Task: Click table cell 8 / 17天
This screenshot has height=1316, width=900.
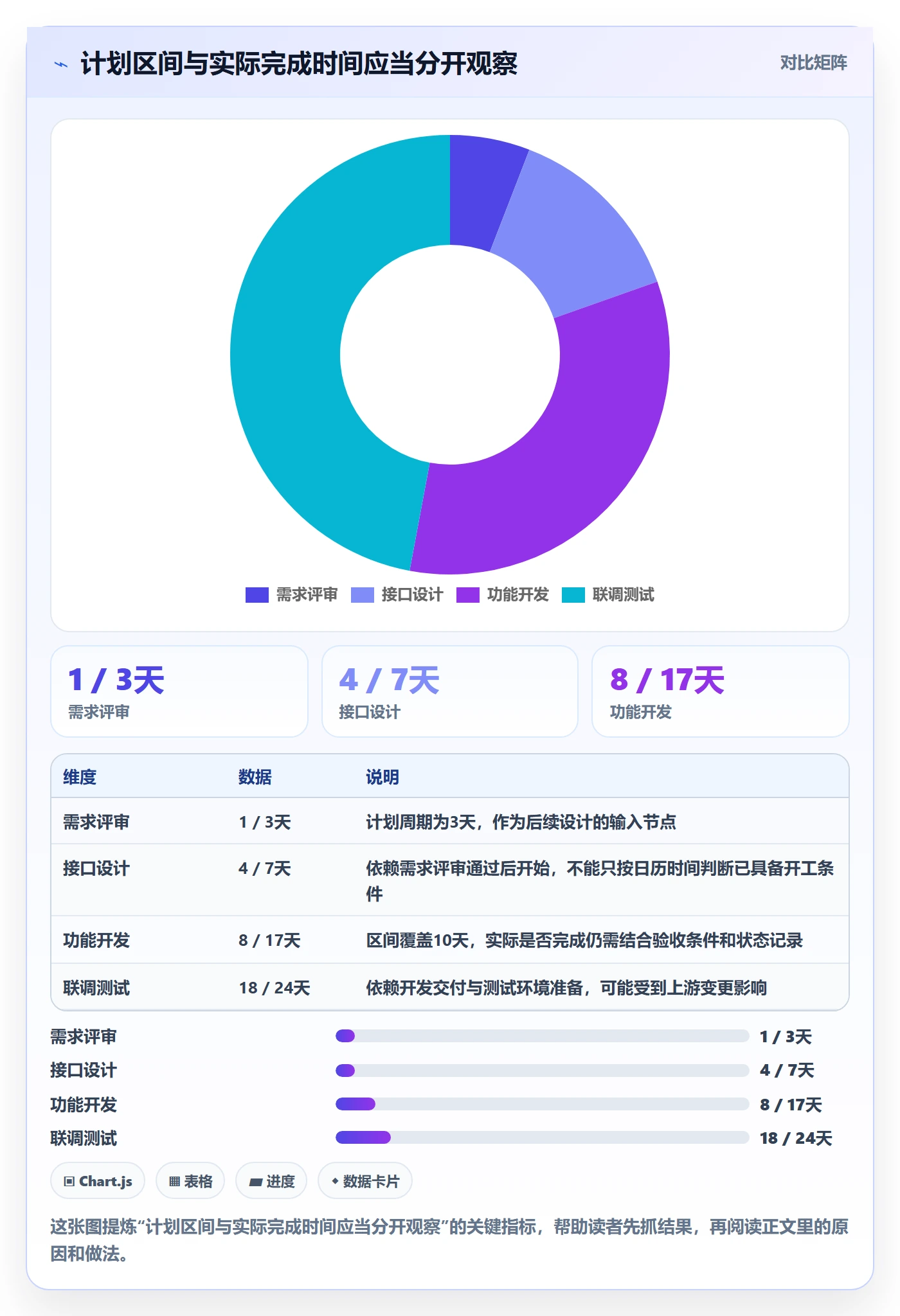Action: coord(269,941)
